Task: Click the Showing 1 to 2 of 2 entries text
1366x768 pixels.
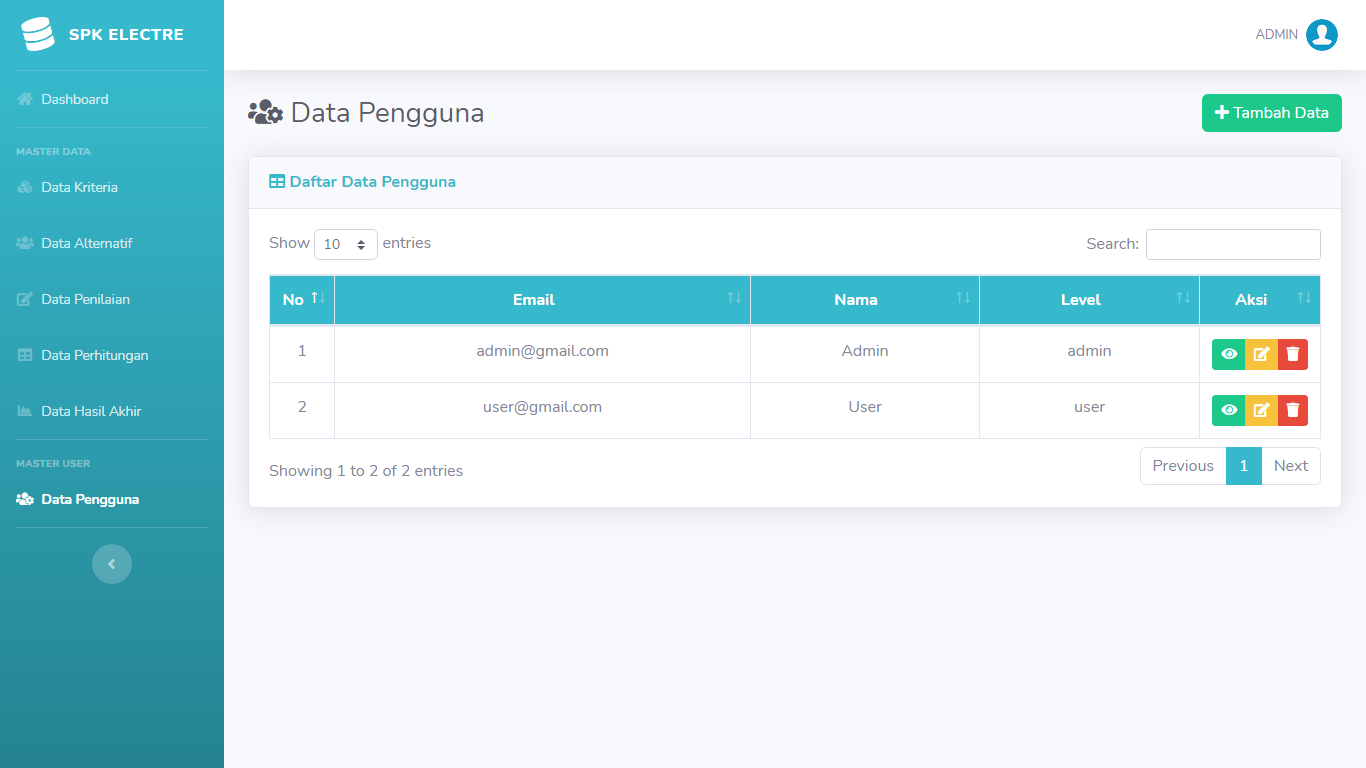Action: (366, 471)
